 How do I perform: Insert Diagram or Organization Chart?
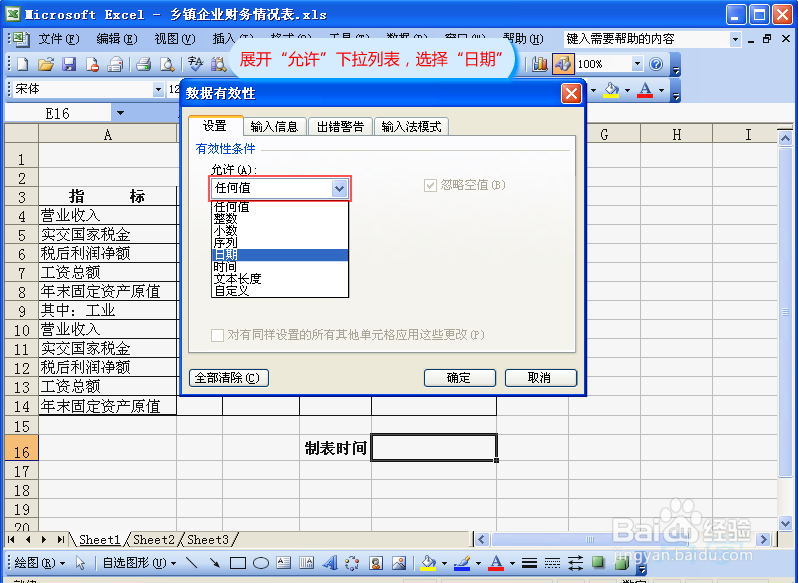[352, 563]
